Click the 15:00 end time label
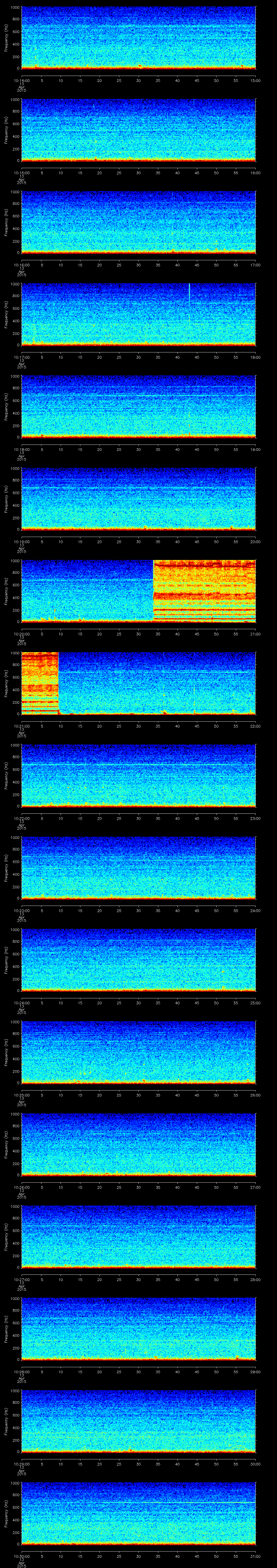The height and width of the screenshot is (1568, 277). tap(256, 80)
